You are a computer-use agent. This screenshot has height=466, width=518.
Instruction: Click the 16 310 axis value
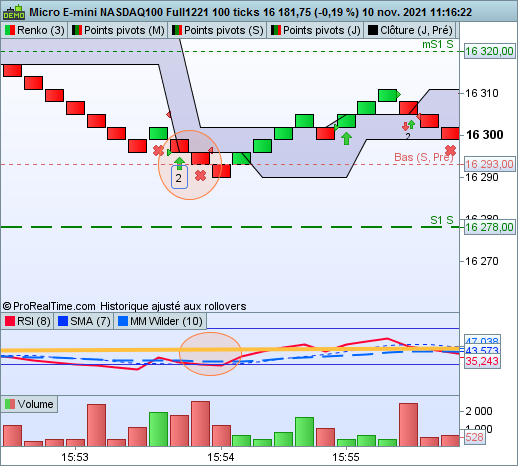(482, 93)
